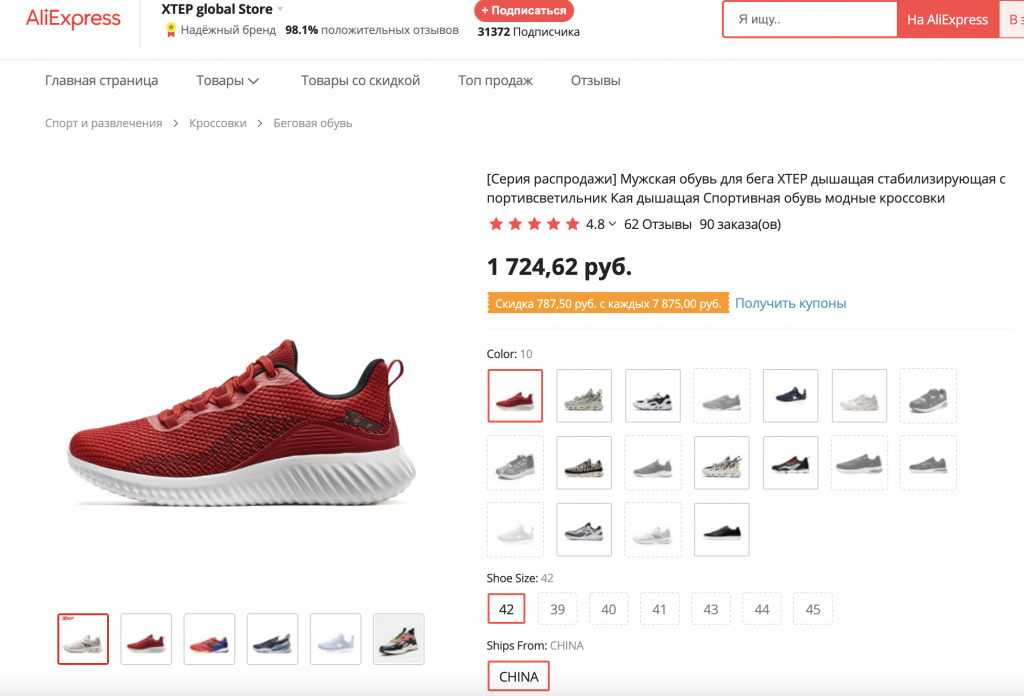Choose the zebra-striped sneaker color option
This screenshot has height=696, width=1024.
(584, 462)
